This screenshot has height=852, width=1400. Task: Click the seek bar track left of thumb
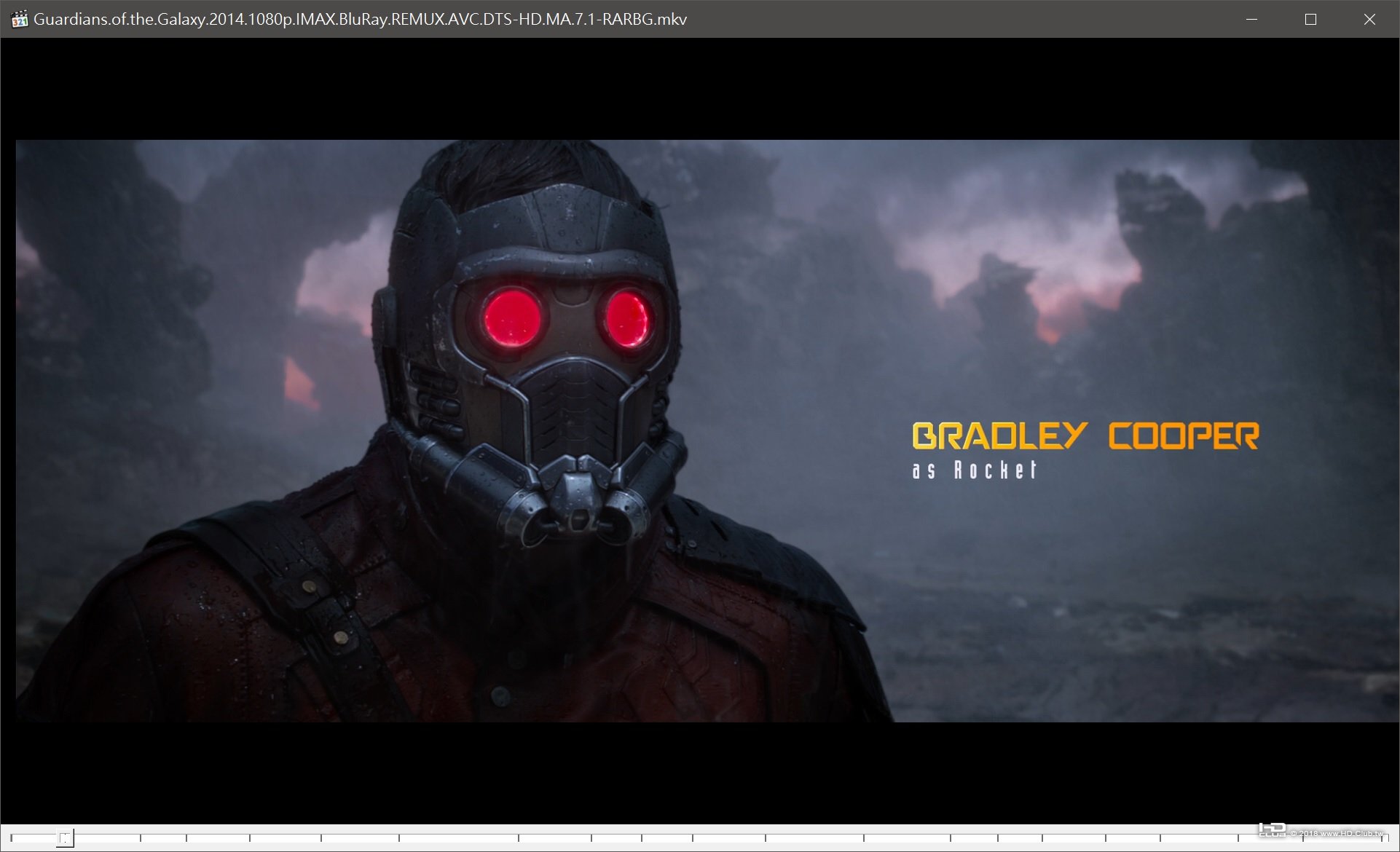coord(35,838)
